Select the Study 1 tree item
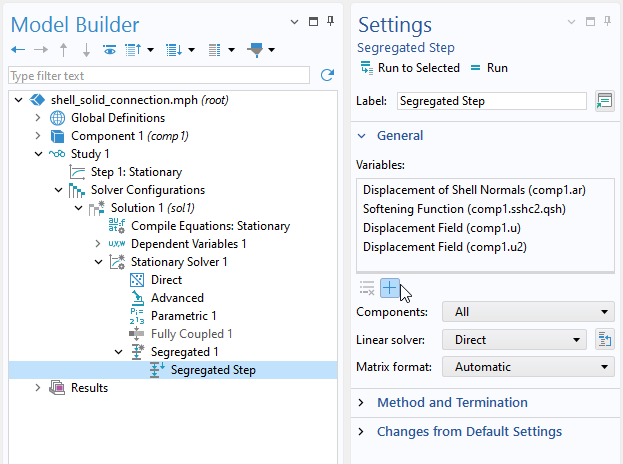This screenshot has width=623, height=464. [x=90, y=154]
